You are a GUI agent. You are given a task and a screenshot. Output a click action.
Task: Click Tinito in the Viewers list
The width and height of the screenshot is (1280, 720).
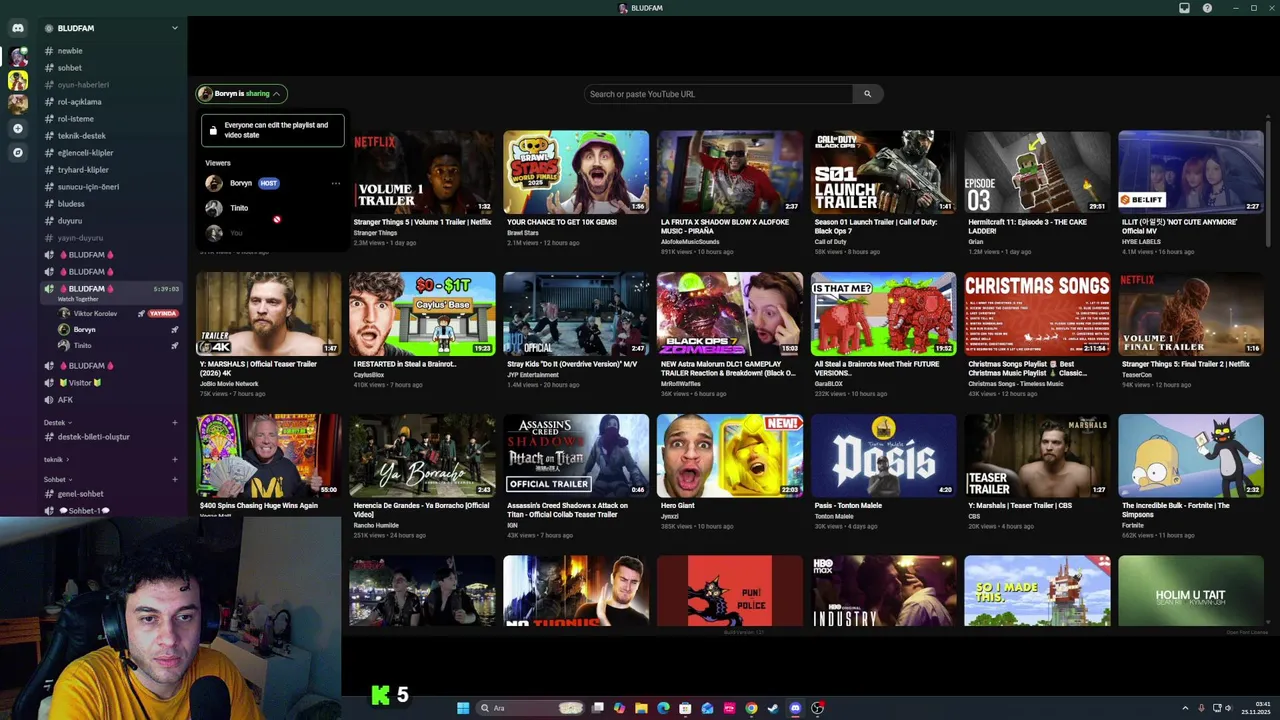(x=239, y=208)
